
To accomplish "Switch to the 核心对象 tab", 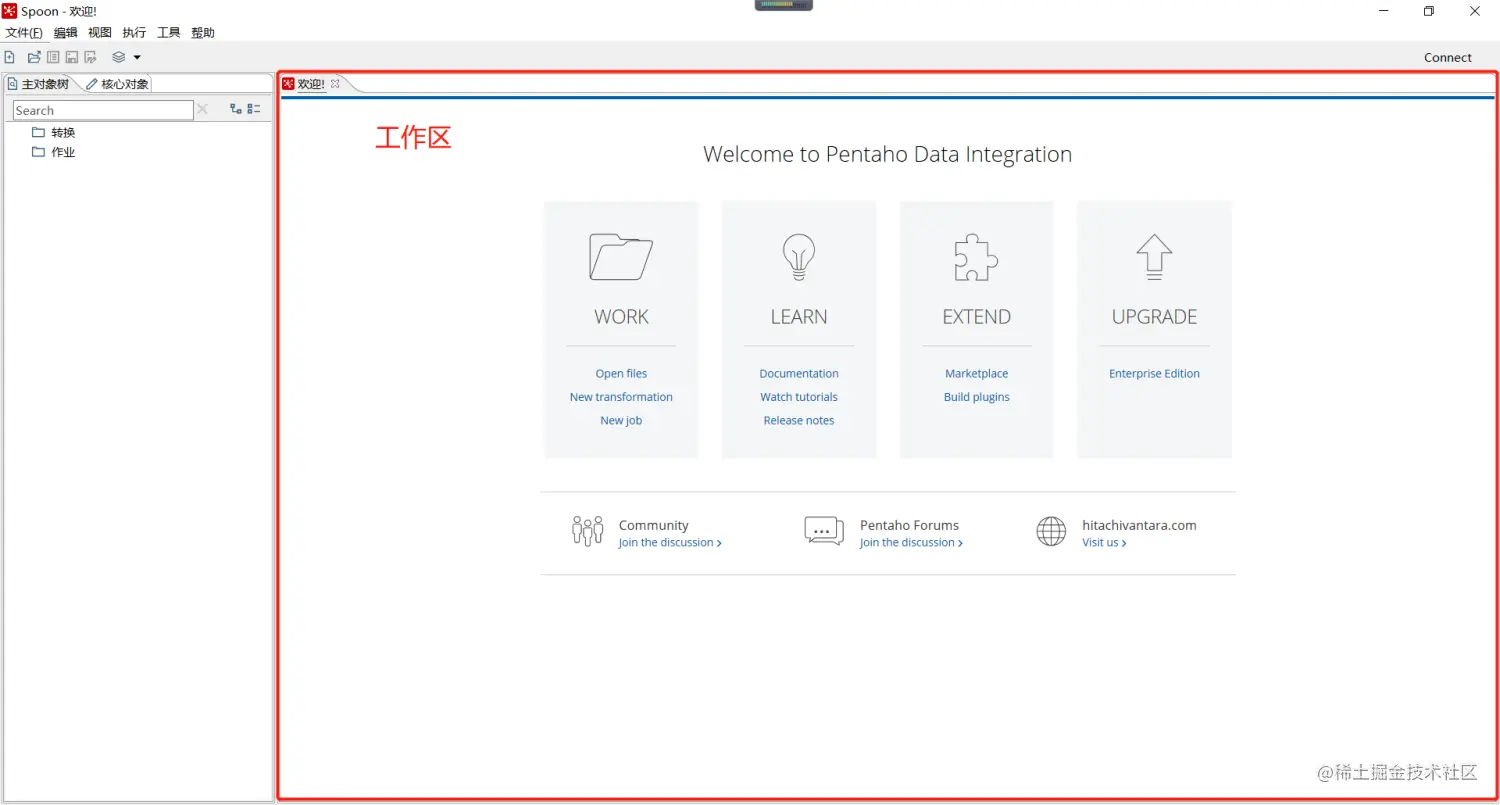I will pos(117,84).
